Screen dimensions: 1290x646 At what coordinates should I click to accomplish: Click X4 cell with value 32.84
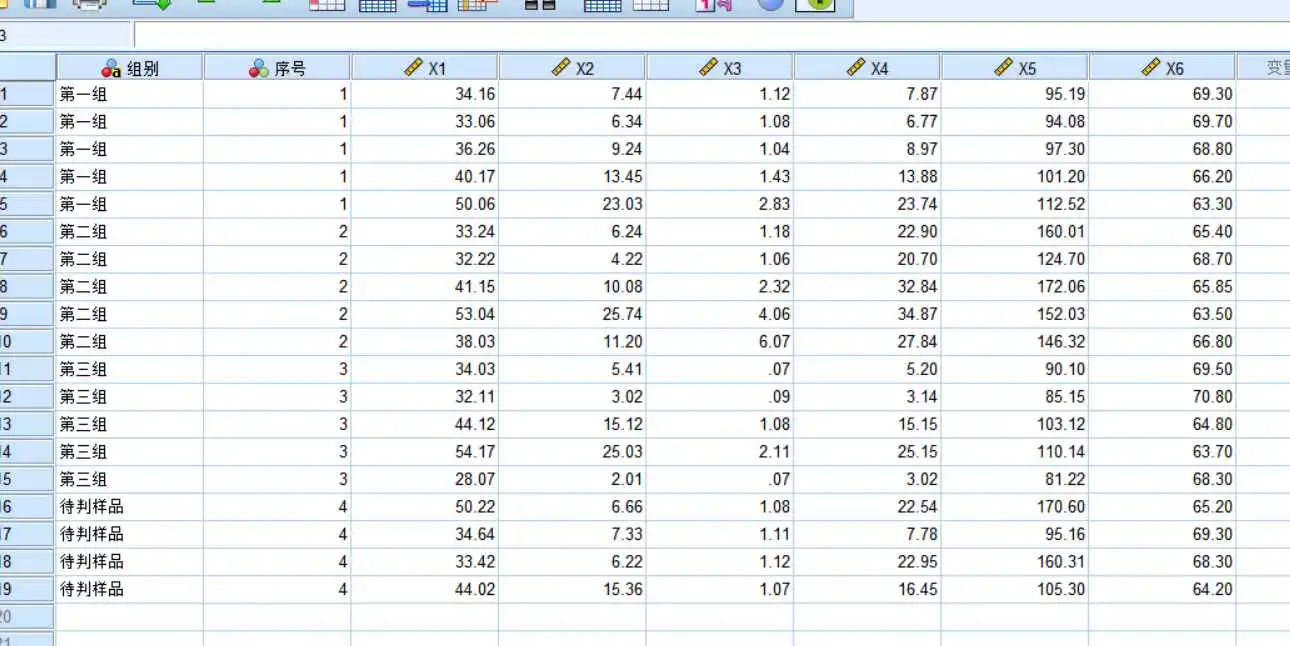[867, 287]
